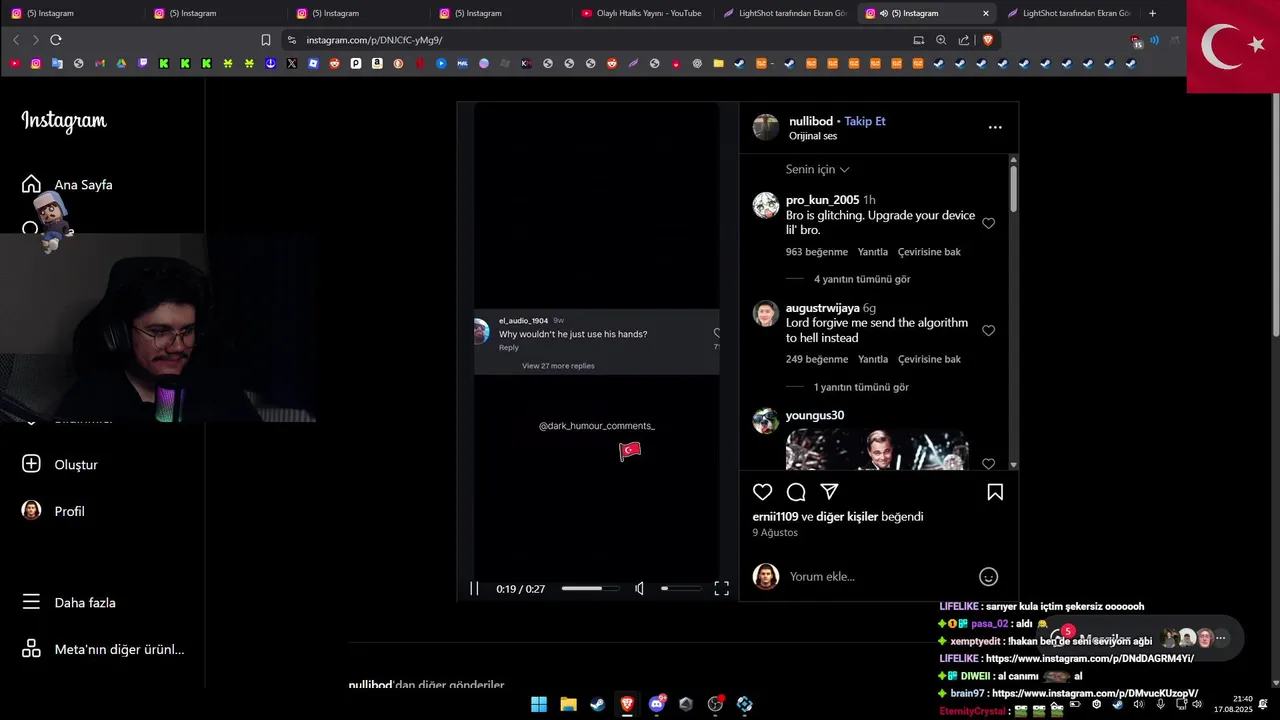Click Yanıtla under pro_kun_2005's comment
Screen dimensions: 1280x720
873,252
